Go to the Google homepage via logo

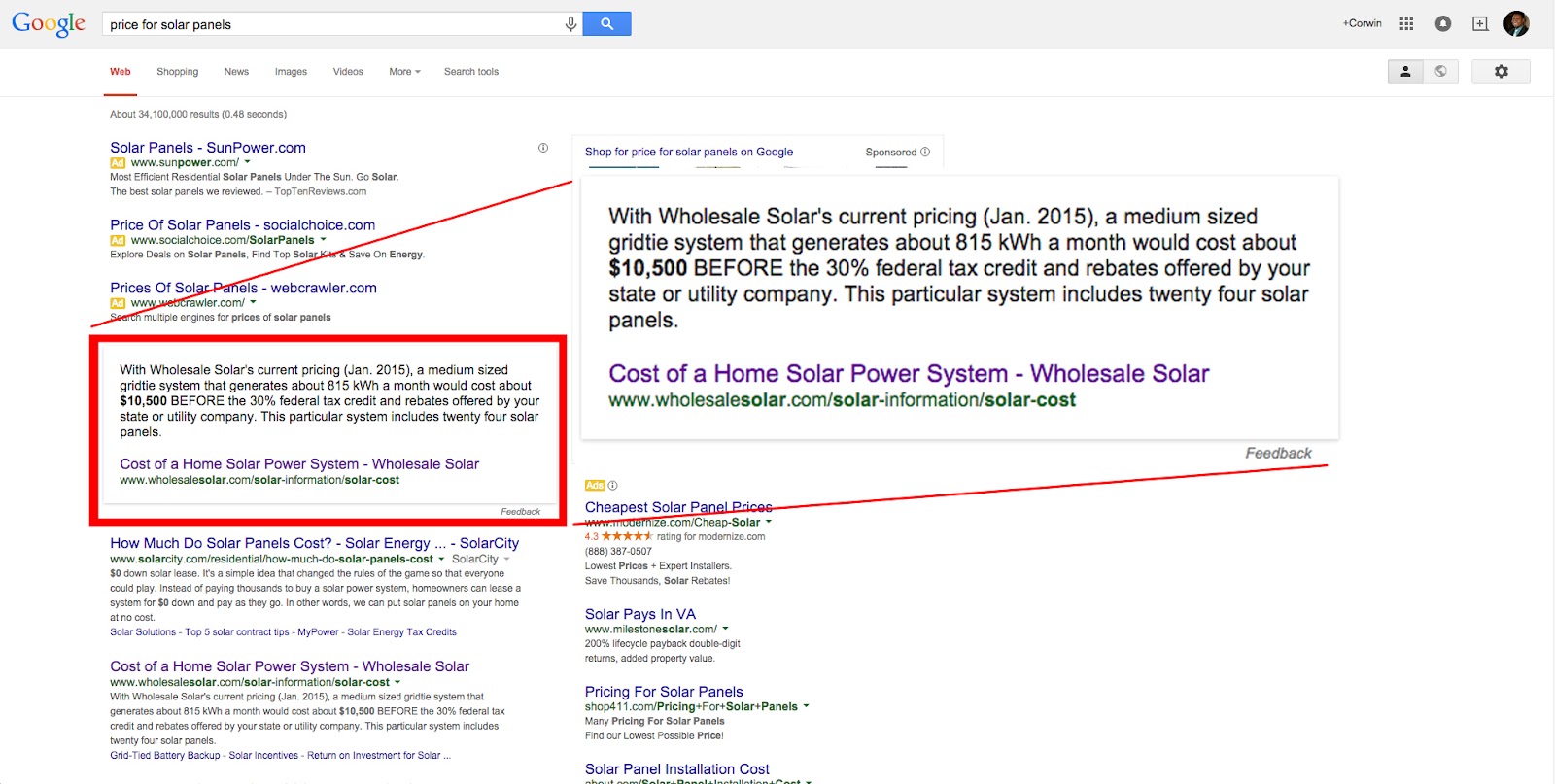pos(49,24)
